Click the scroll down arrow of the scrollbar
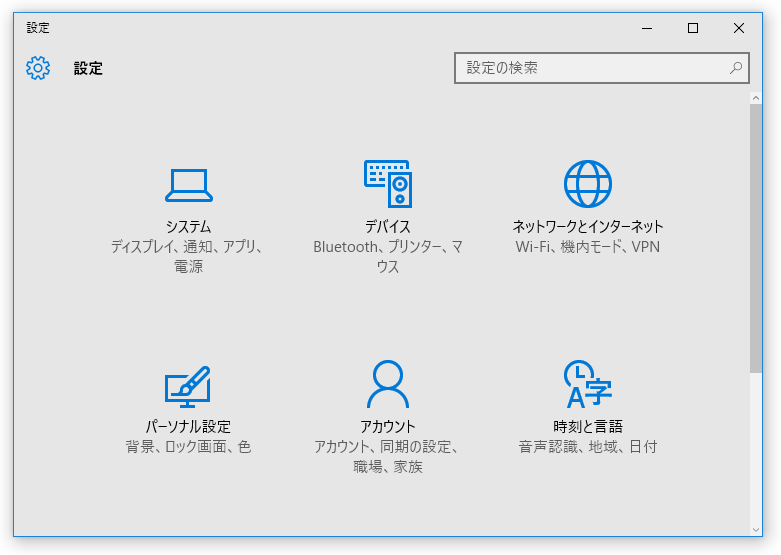The image size is (781, 555). 756,530
